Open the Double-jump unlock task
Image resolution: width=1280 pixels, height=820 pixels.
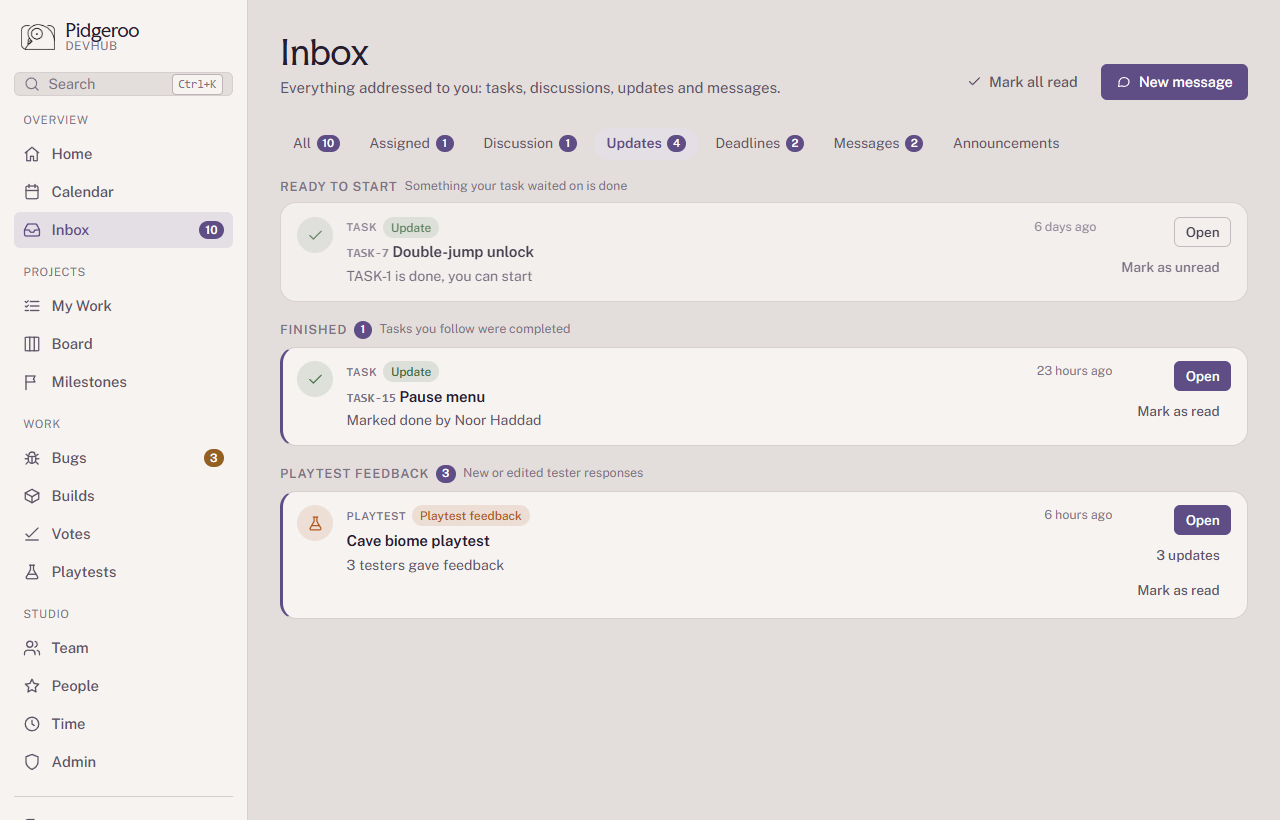coord(1202,232)
